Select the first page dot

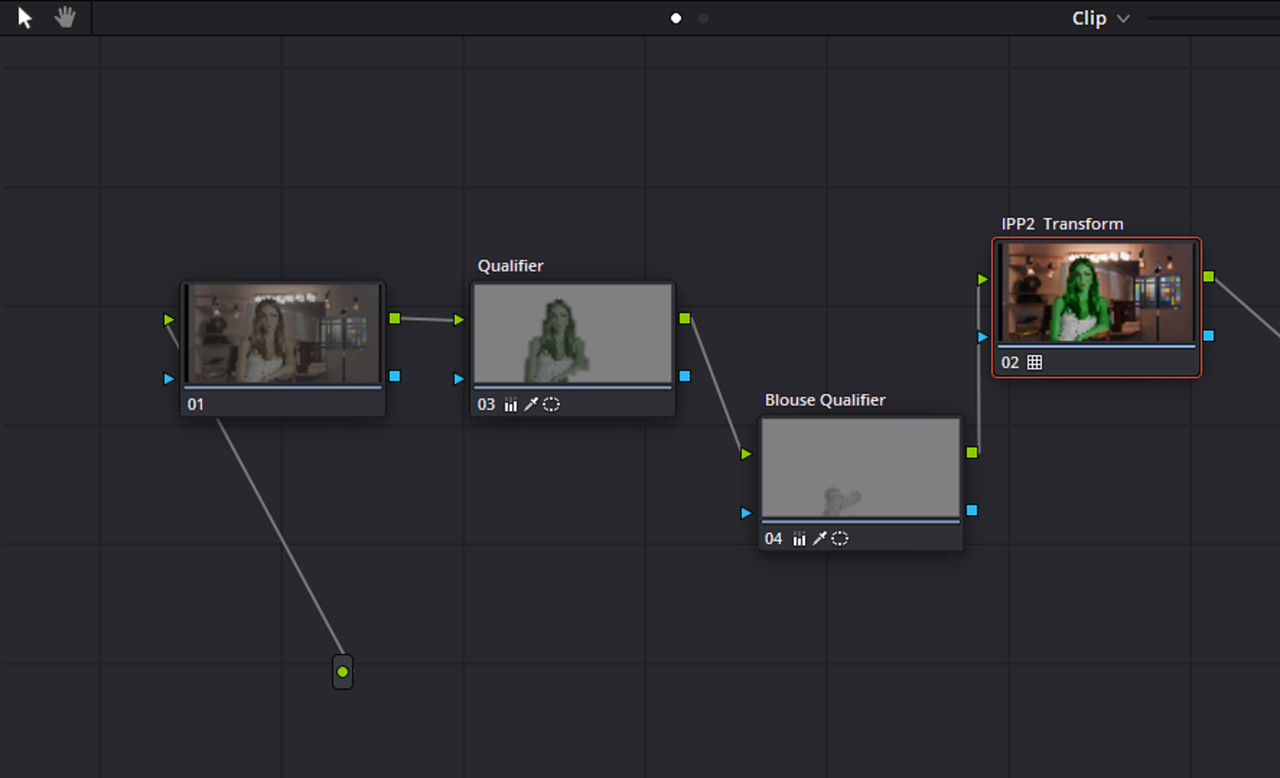[676, 18]
